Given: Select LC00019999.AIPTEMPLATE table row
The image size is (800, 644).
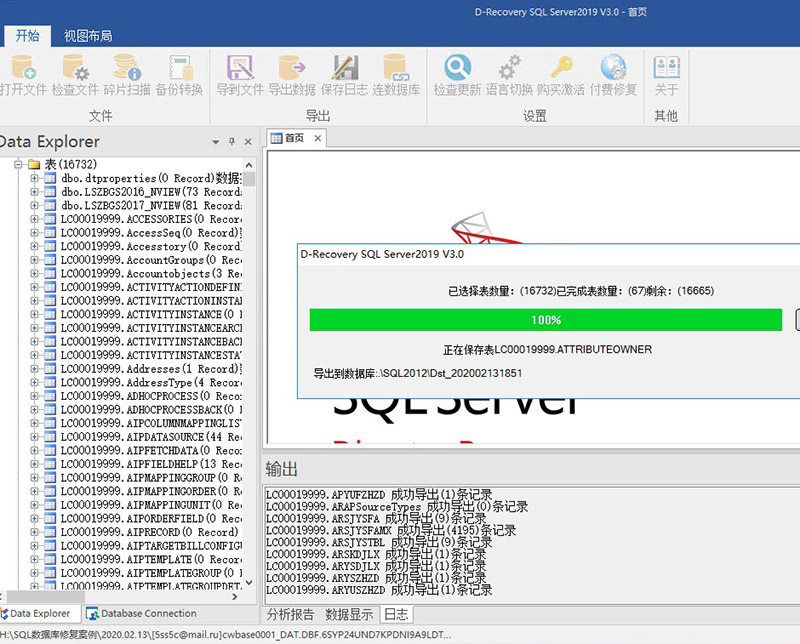Looking at the screenshot, I should tap(151, 559).
